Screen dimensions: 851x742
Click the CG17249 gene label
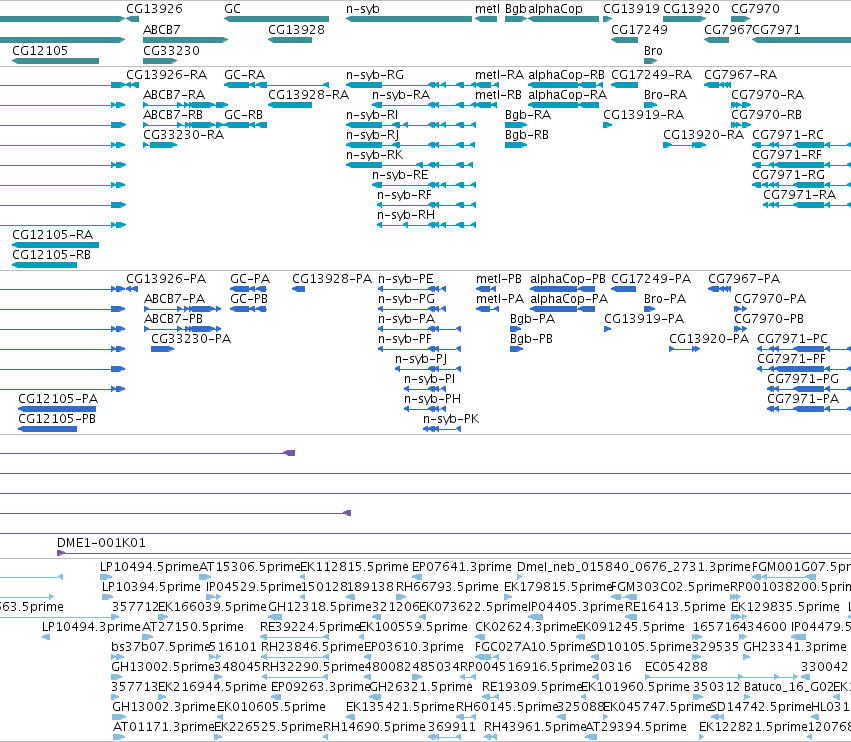[x=639, y=29]
